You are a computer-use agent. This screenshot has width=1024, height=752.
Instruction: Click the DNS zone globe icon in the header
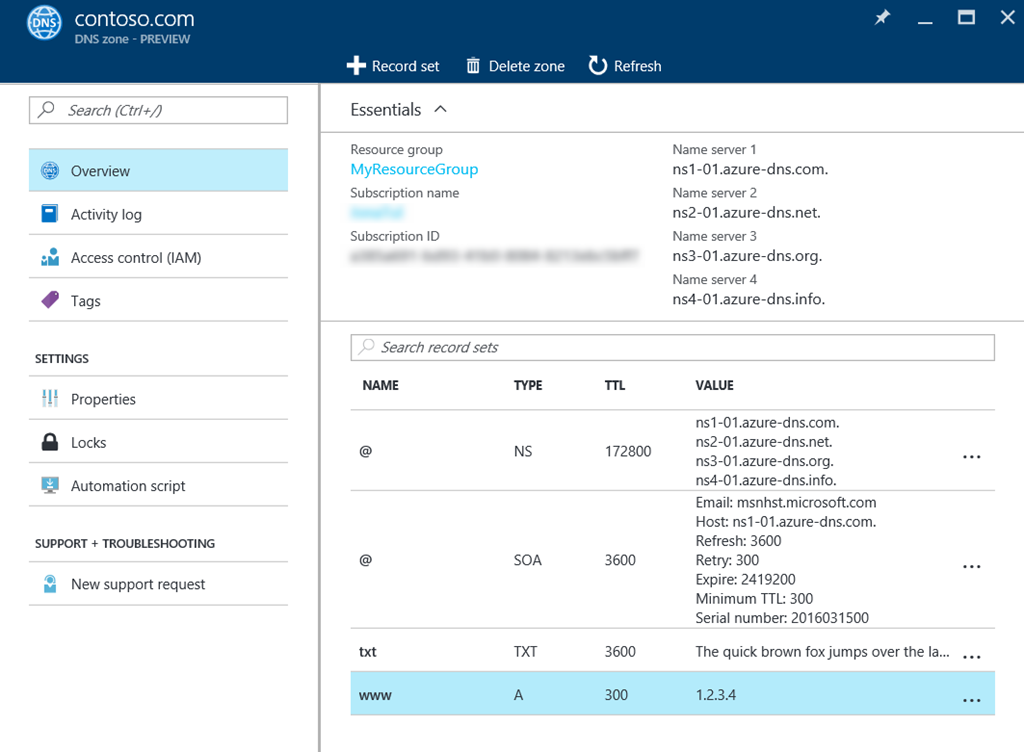(x=42, y=21)
